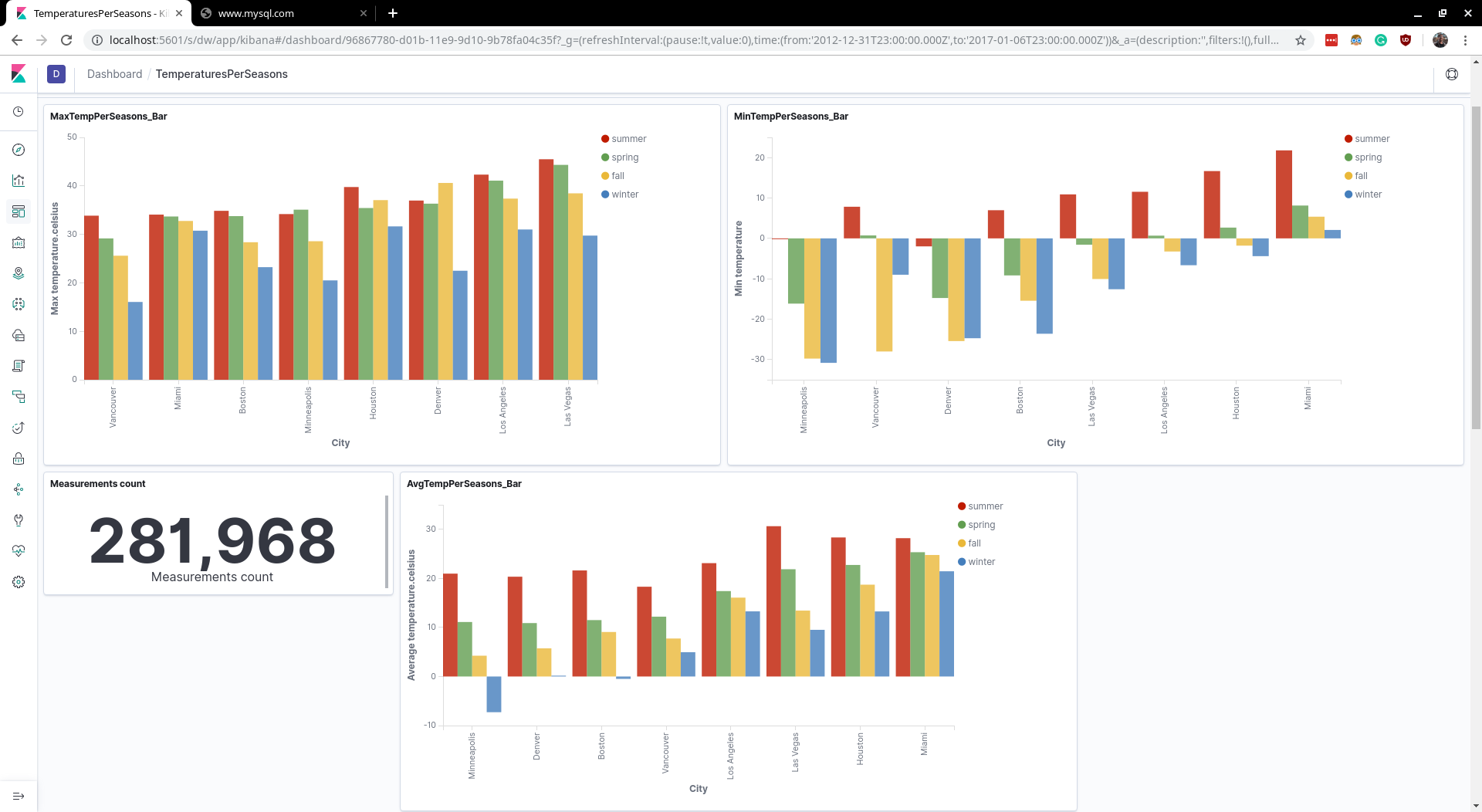Toggle summer series in AvgTempPerSeasons legend
Image resolution: width=1482 pixels, height=812 pixels.
coord(980,506)
